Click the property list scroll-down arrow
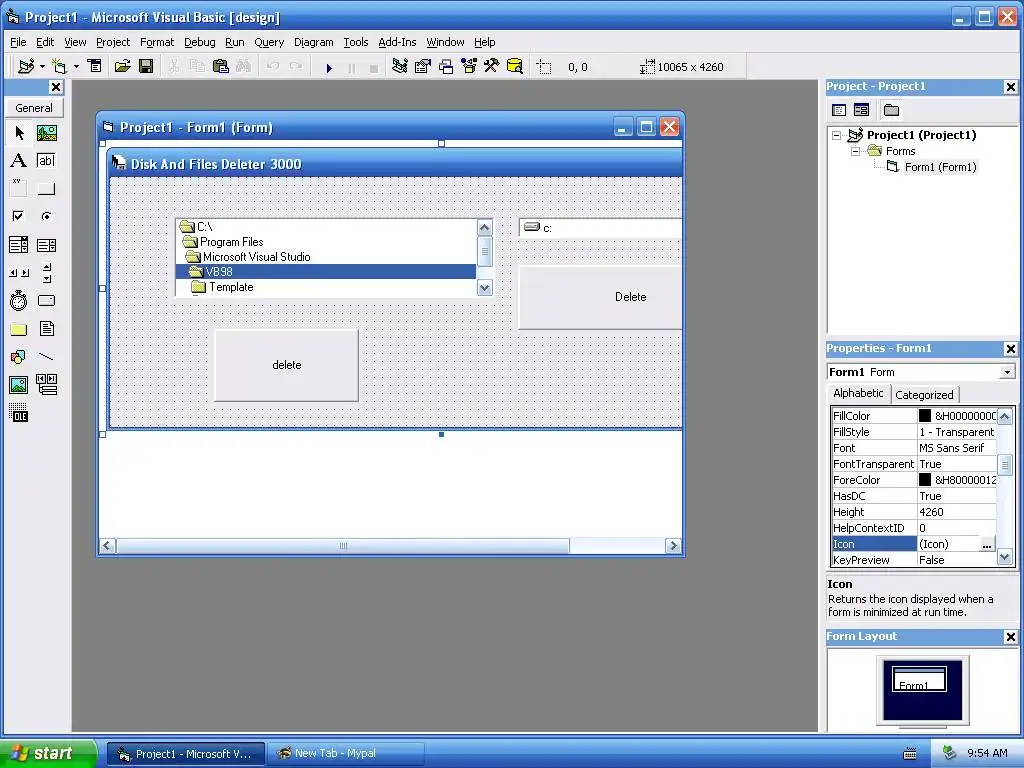Screen dimensions: 1024x768 [1005, 557]
